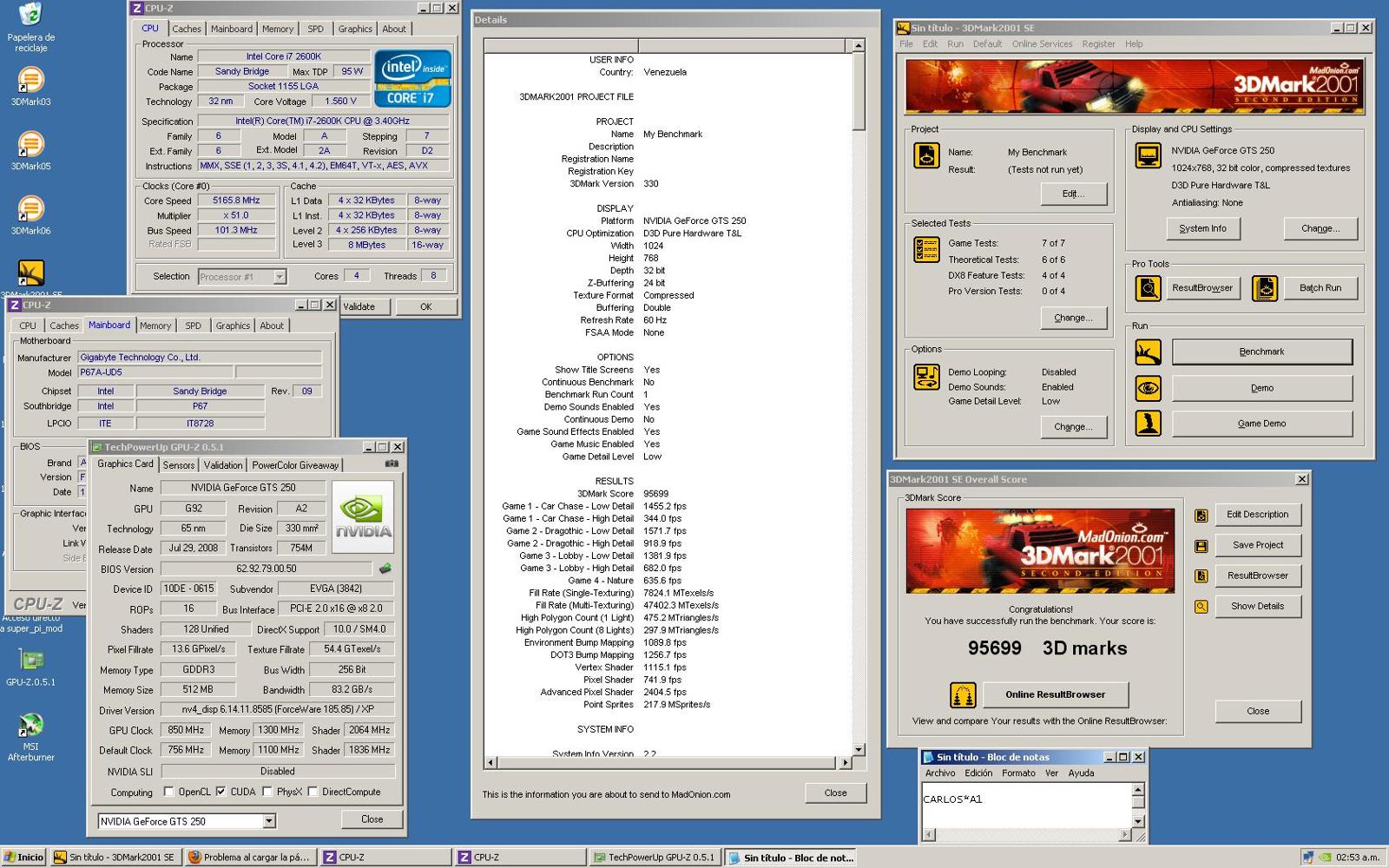1389x868 pixels.
Task: Click the Inicio start button
Action: (23, 857)
